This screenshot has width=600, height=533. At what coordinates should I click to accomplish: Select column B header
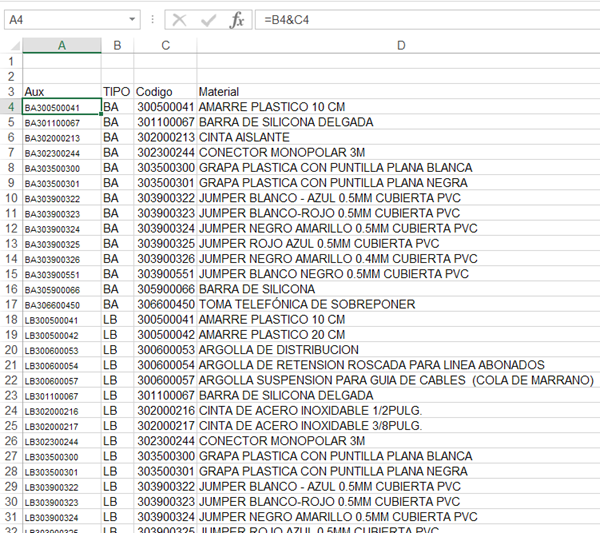tap(117, 46)
